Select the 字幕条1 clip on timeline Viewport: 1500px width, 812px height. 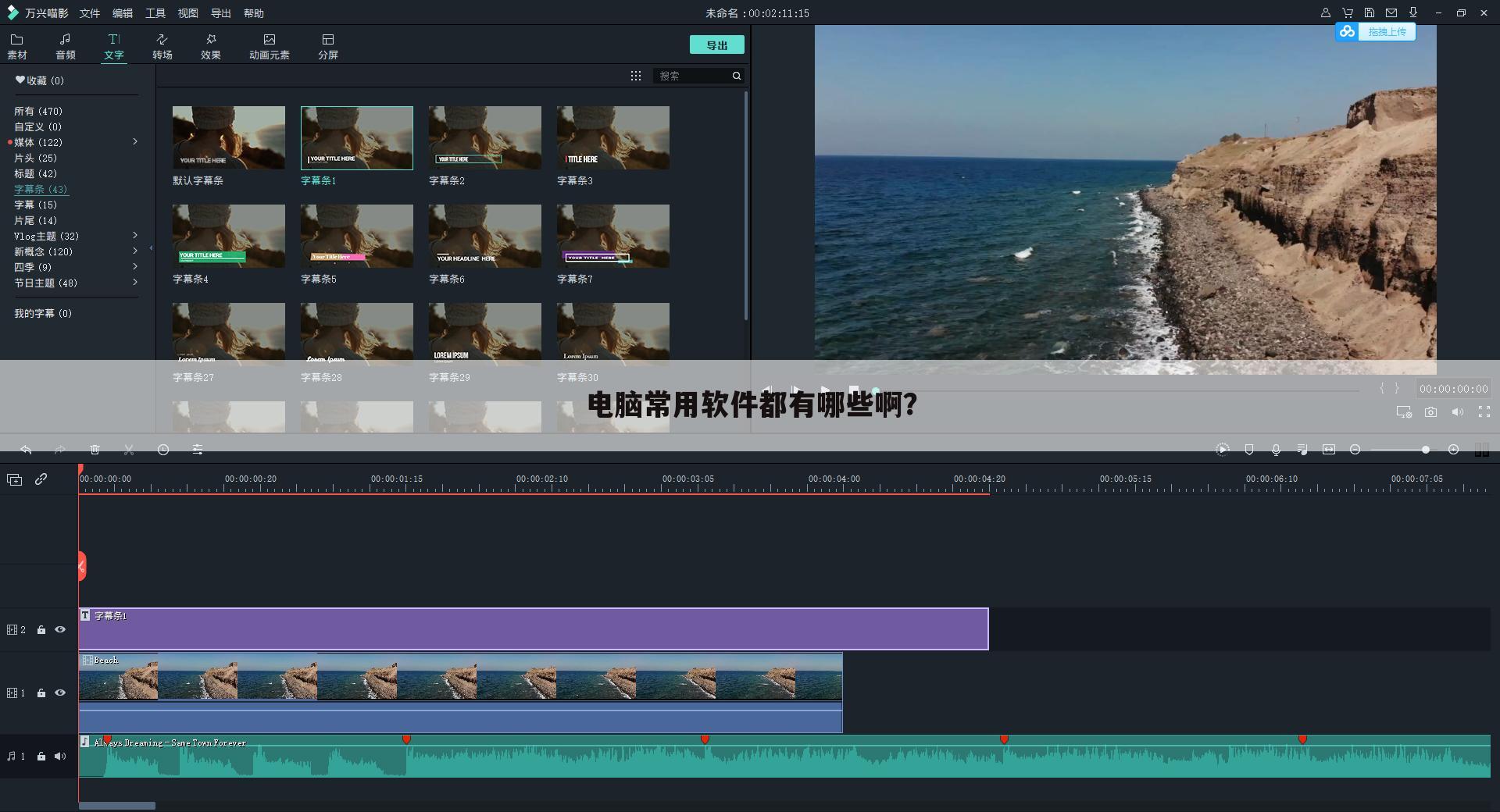(x=534, y=629)
